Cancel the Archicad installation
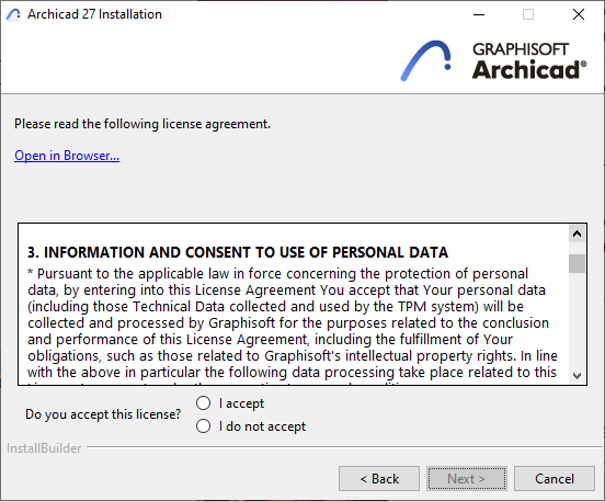The image size is (606, 502). pyautogui.click(x=554, y=479)
